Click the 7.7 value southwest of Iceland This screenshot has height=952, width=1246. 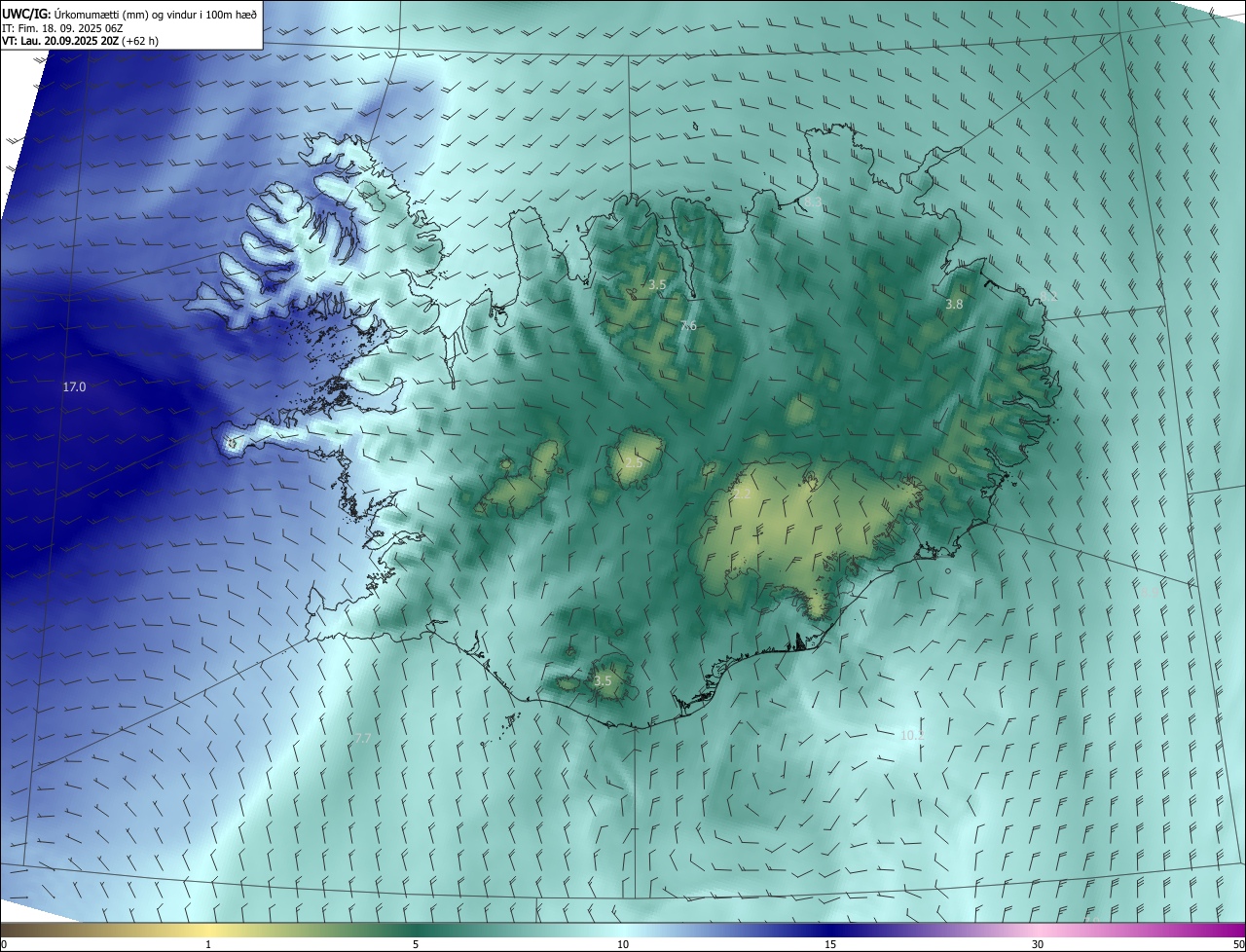tap(362, 739)
